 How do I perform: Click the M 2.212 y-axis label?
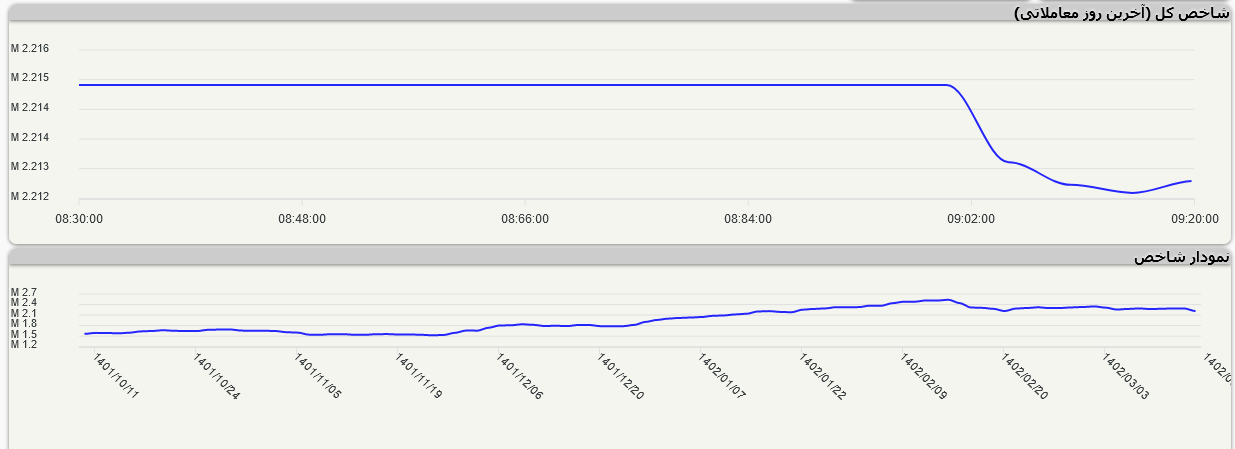tap(29, 196)
